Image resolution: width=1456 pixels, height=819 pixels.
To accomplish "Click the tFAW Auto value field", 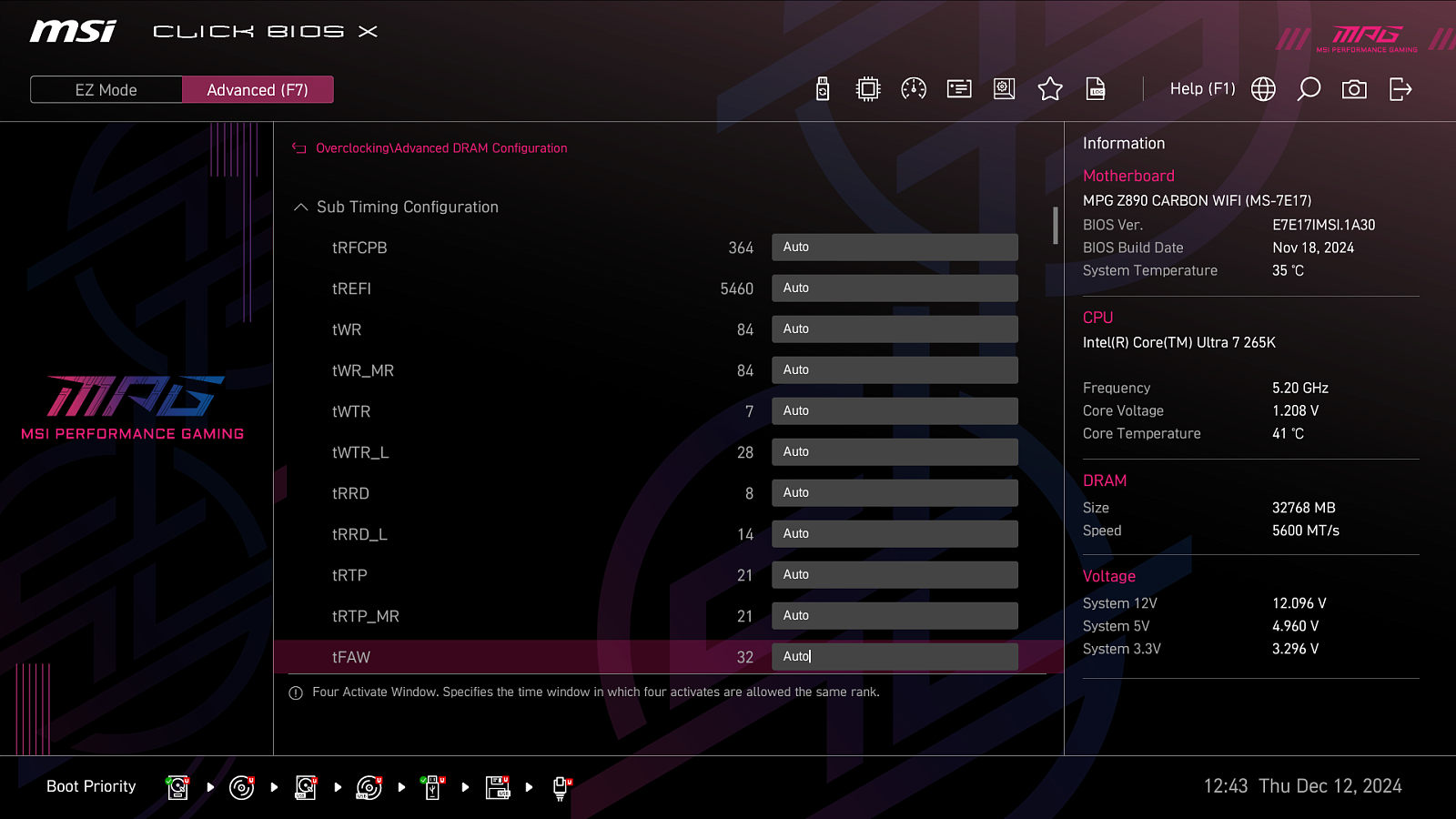I will (x=895, y=657).
